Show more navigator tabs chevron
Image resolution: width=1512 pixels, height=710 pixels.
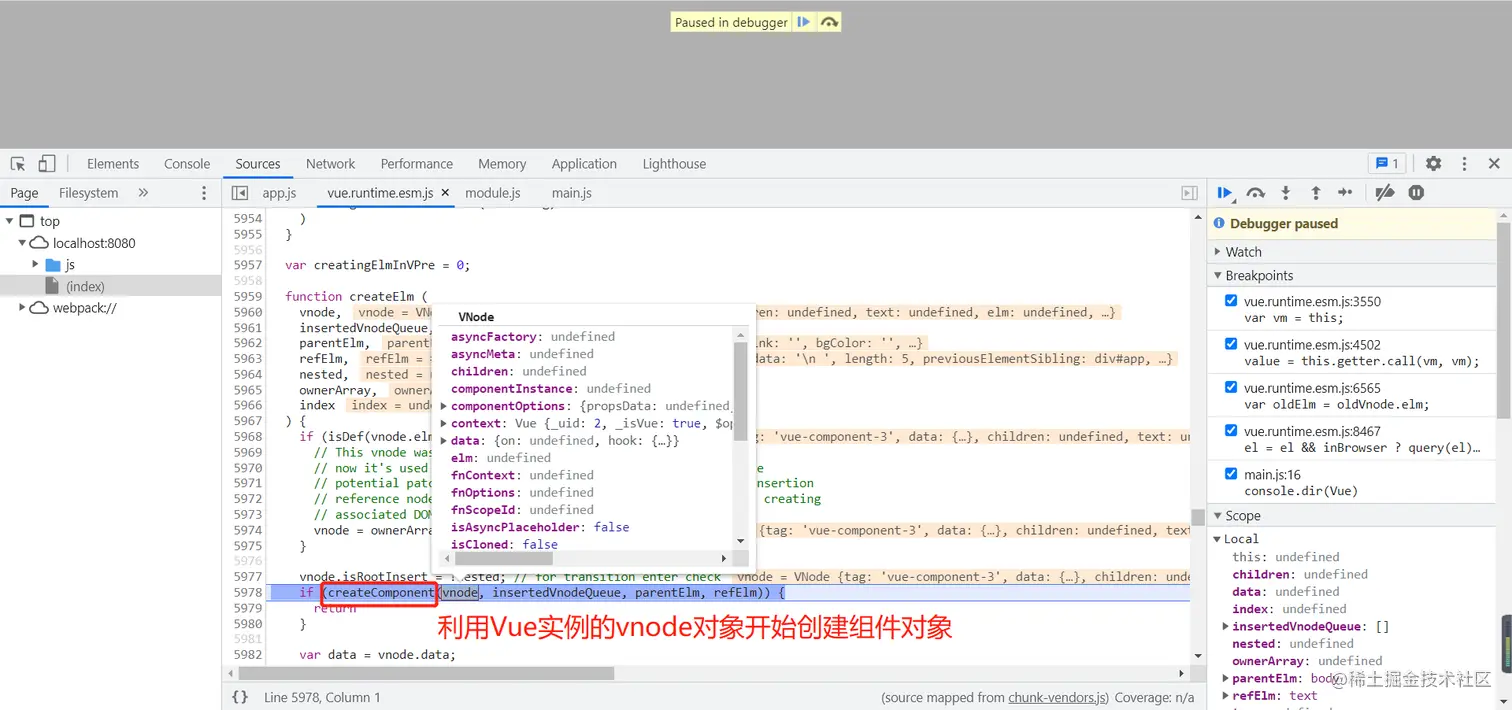pos(143,193)
